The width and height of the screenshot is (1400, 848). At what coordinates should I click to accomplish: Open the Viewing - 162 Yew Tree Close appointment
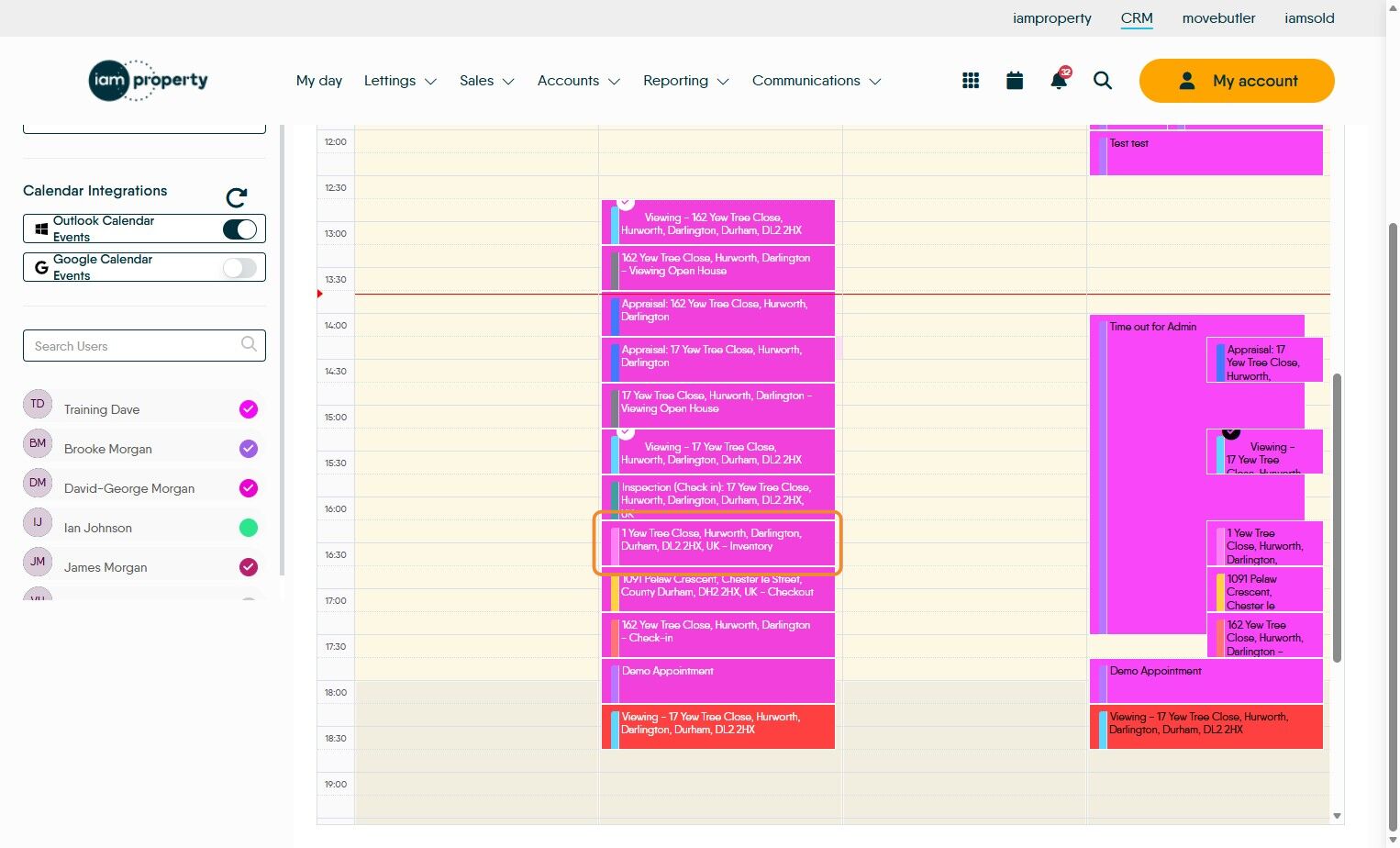[x=718, y=222]
